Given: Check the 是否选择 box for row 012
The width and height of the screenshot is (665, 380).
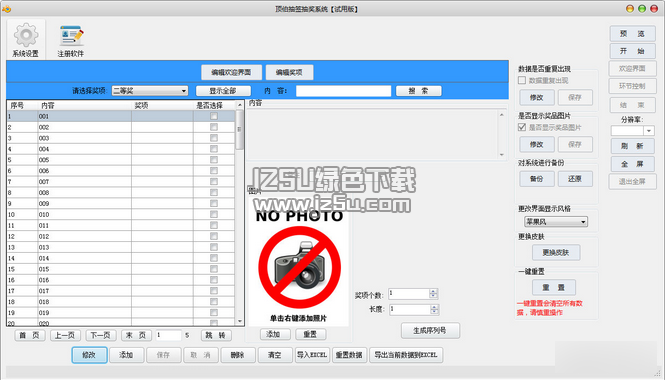Looking at the screenshot, I should tap(214, 236).
